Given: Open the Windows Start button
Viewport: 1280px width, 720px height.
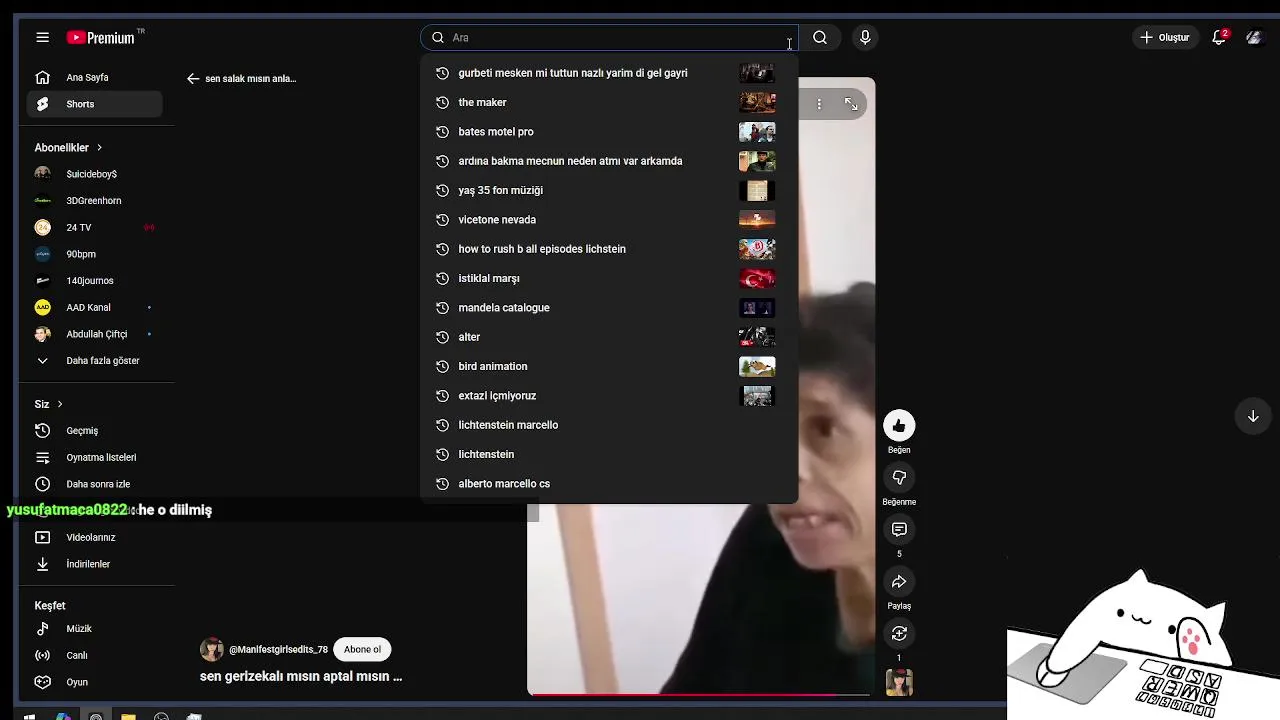Looking at the screenshot, I should click(x=29, y=716).
